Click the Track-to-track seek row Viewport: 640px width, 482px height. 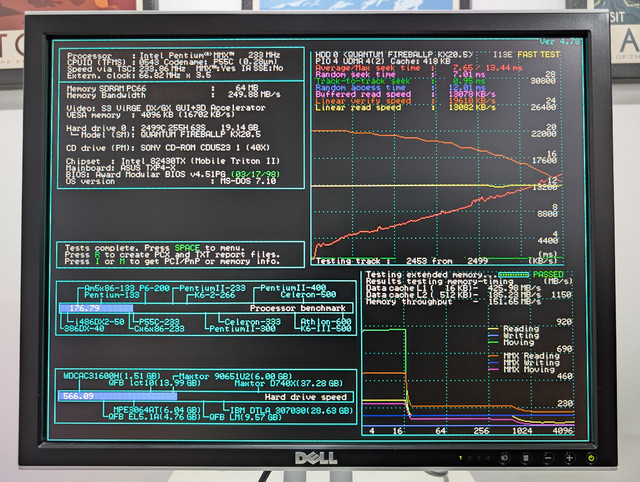coord(400,81)
